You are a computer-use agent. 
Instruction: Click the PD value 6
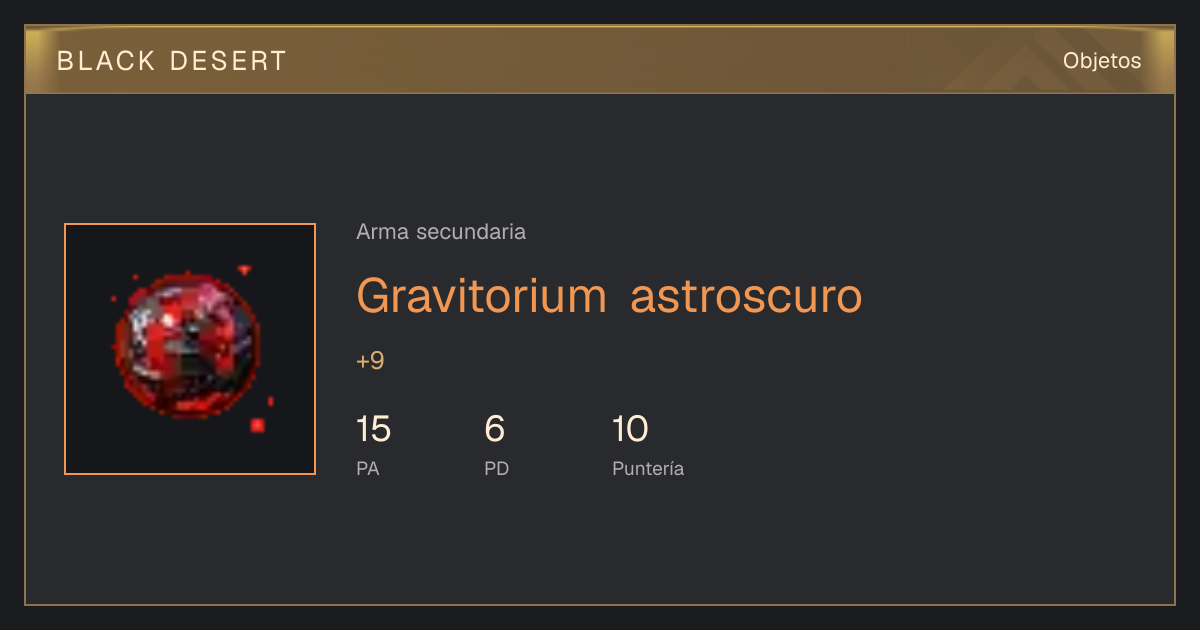(495, 430)
